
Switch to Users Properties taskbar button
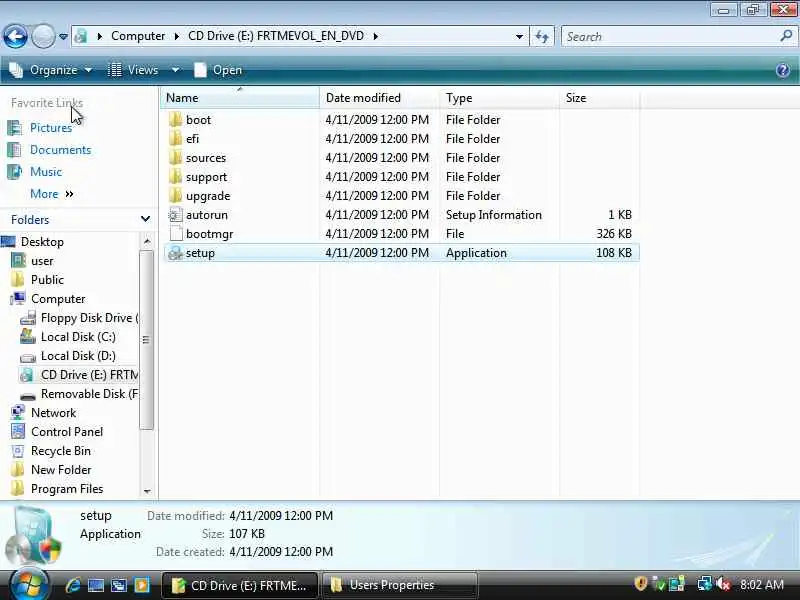coord(401,585)
